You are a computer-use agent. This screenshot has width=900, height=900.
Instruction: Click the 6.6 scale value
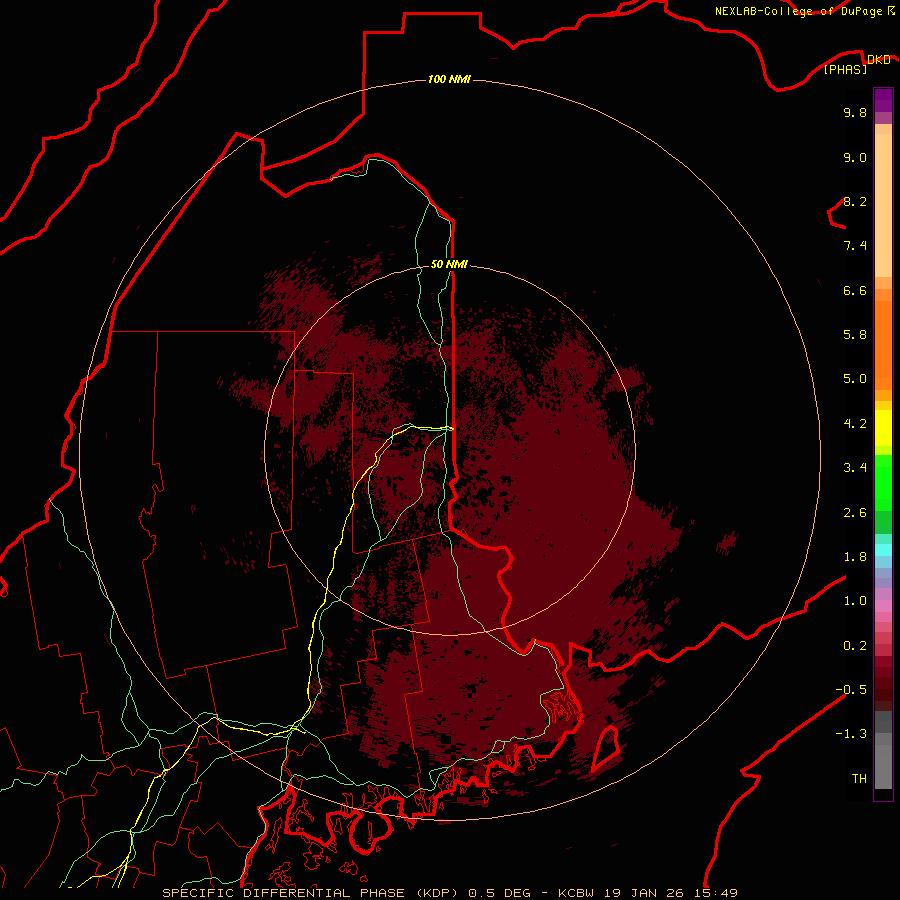pos(855,290)
